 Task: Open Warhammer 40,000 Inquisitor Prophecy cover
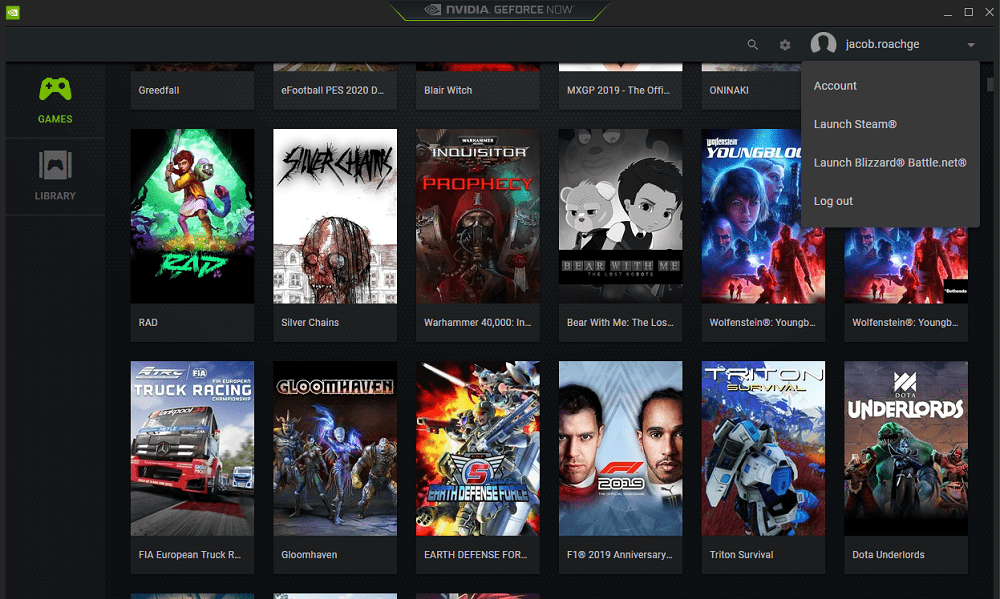[x=478, y=216]
